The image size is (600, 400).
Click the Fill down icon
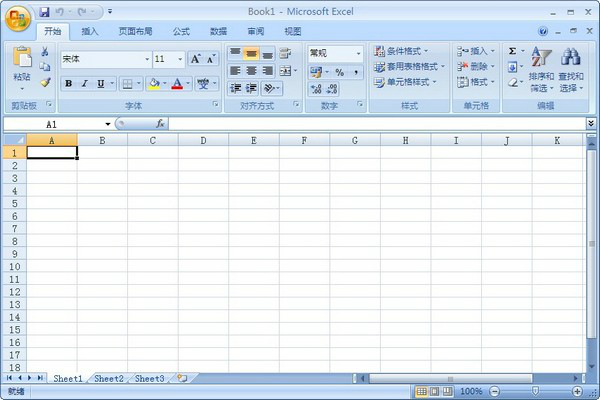point(512,67)
